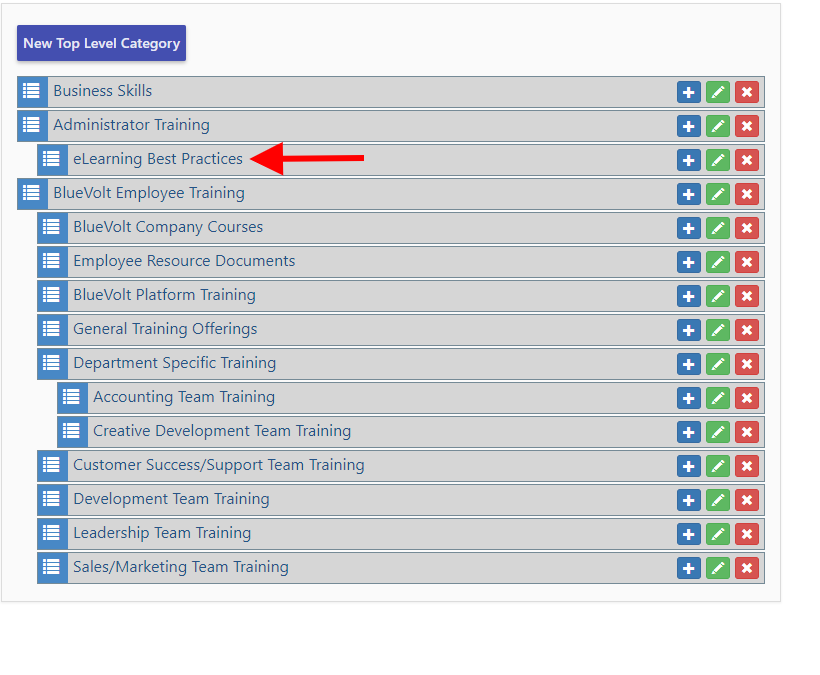Delete the Business Skills category
Viewport: 820px width, 675px height.
(x=747, y=92)
